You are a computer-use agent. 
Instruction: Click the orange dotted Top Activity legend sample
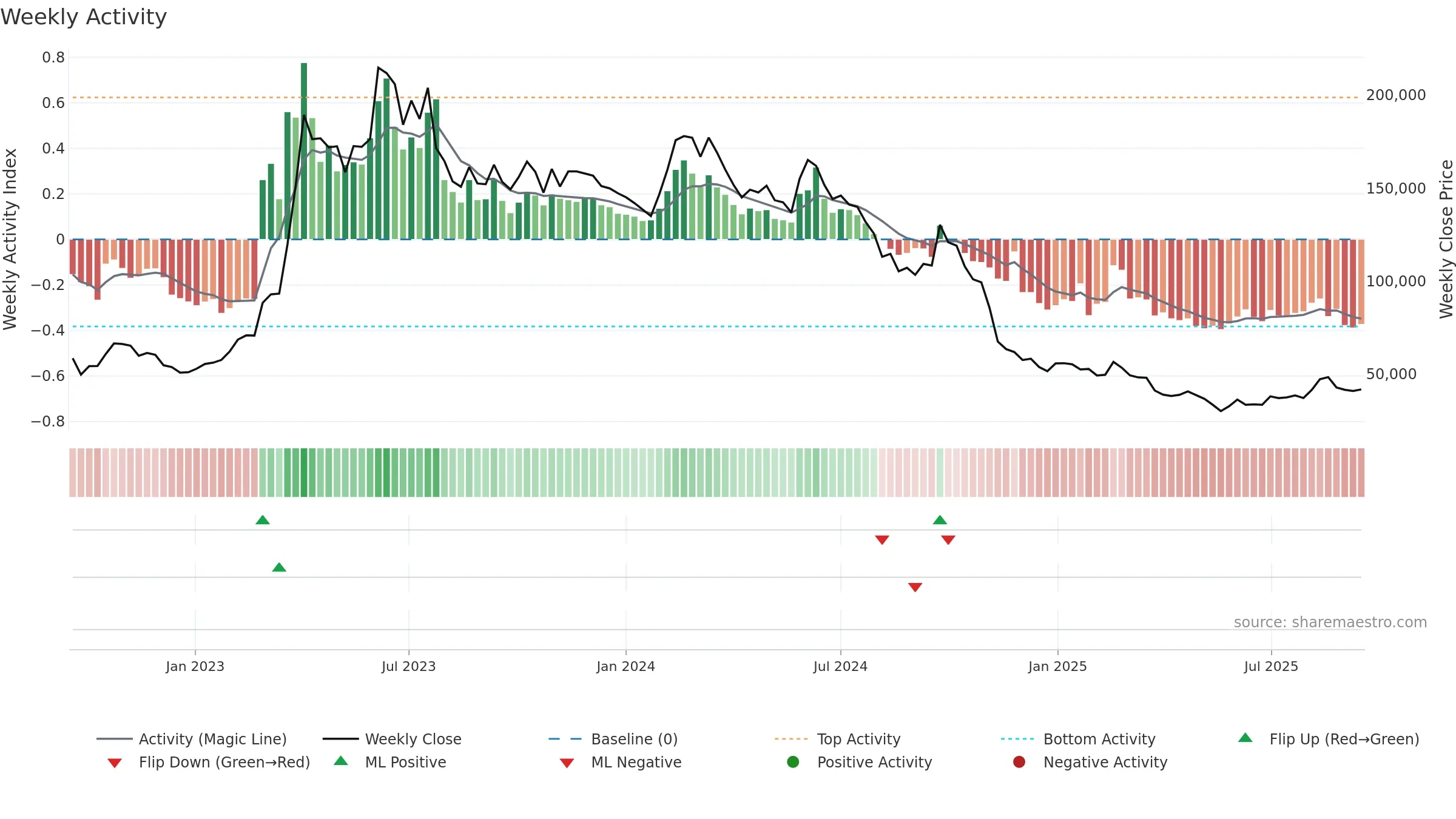coord(791,739)
